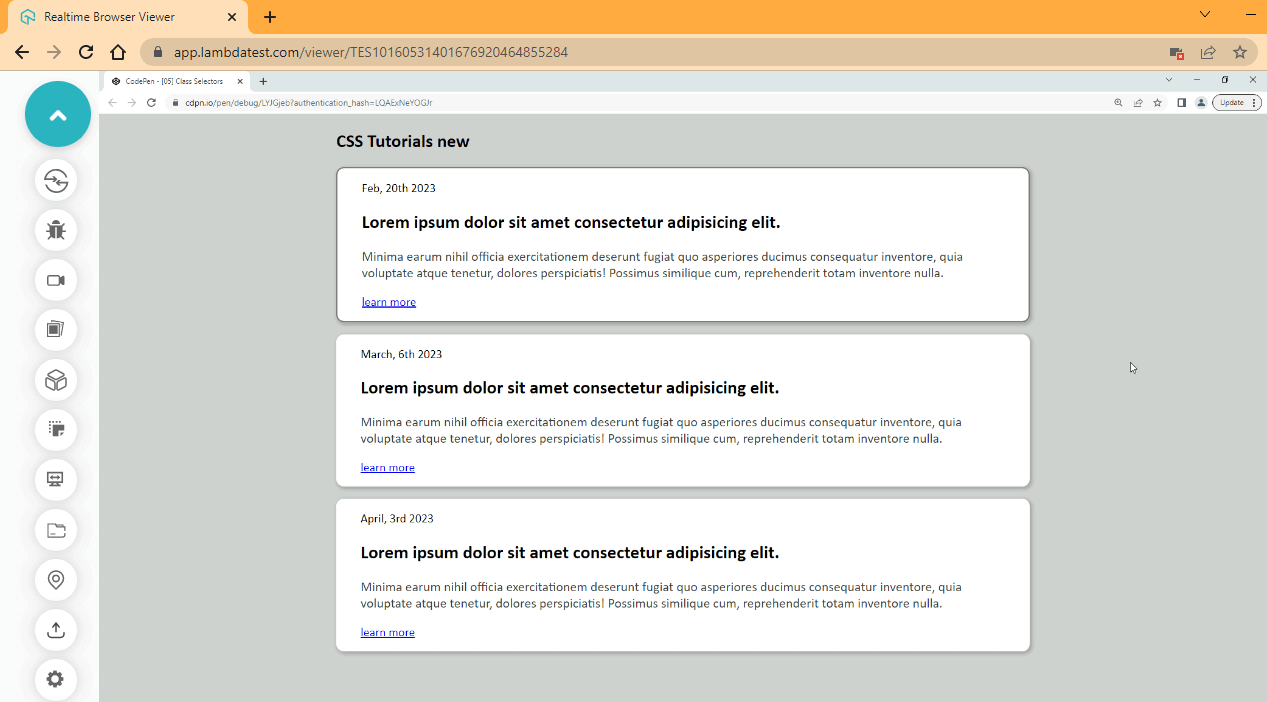Click the cdpn.io address bar
This screenshot has width=1267, height=702.
point(300,102)
